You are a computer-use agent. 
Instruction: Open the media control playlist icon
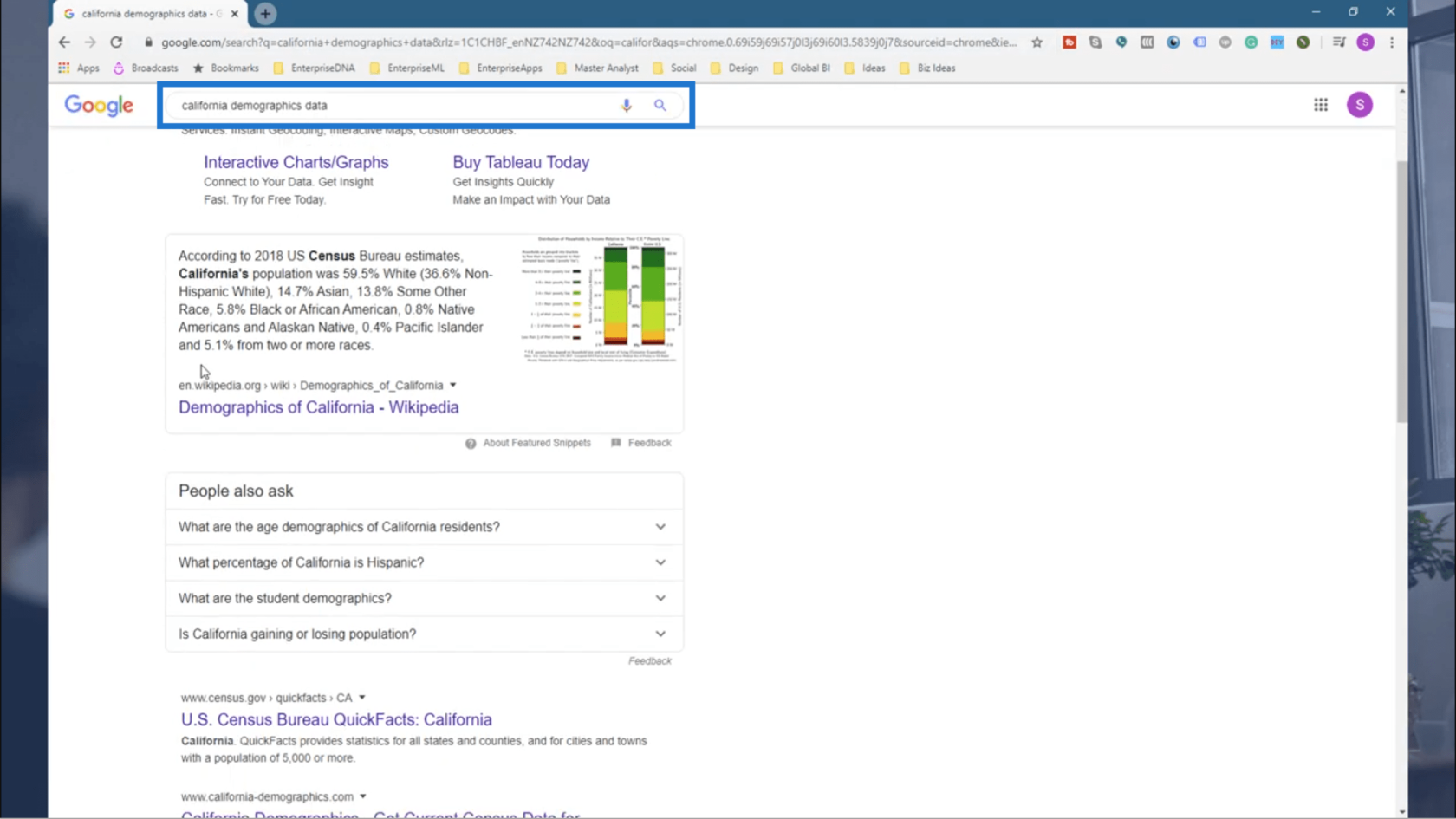[1338, 42]
